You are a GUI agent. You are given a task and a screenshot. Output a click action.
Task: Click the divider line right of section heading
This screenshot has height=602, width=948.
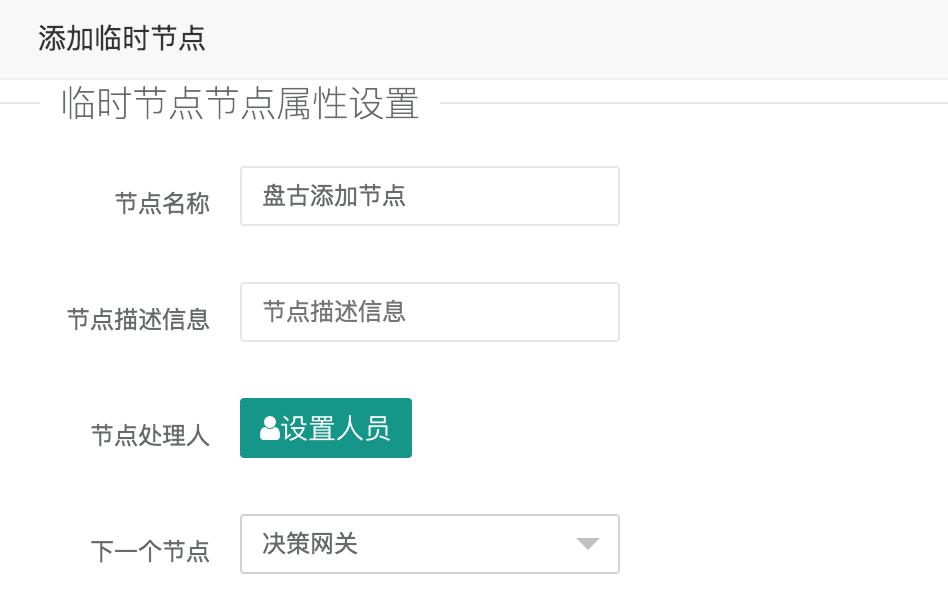pos(694,103)
